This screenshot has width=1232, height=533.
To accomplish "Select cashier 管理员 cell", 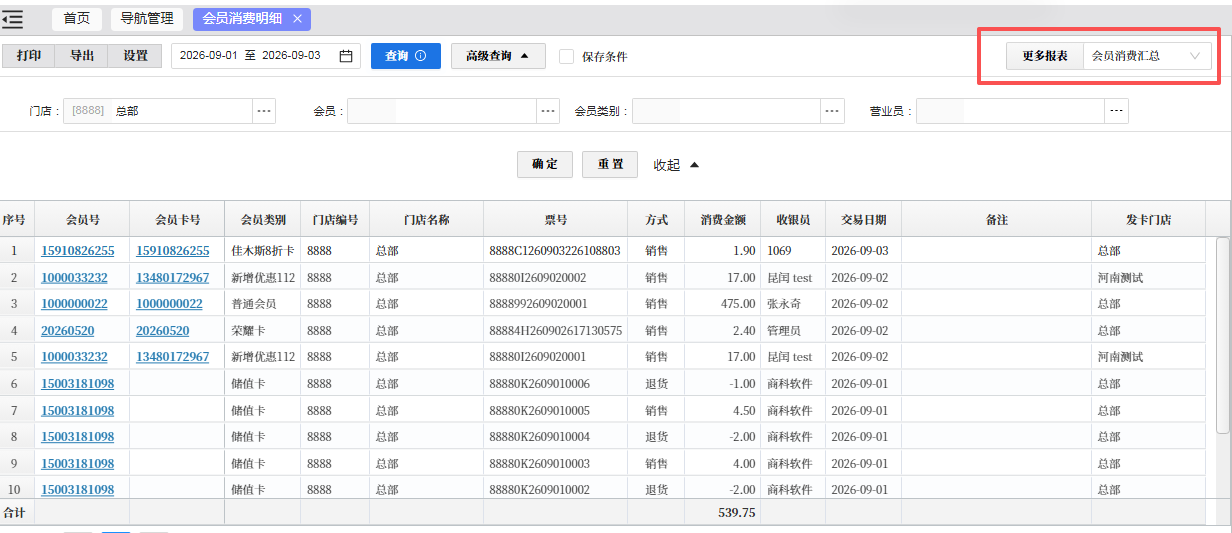I will (x=793, y=330).
